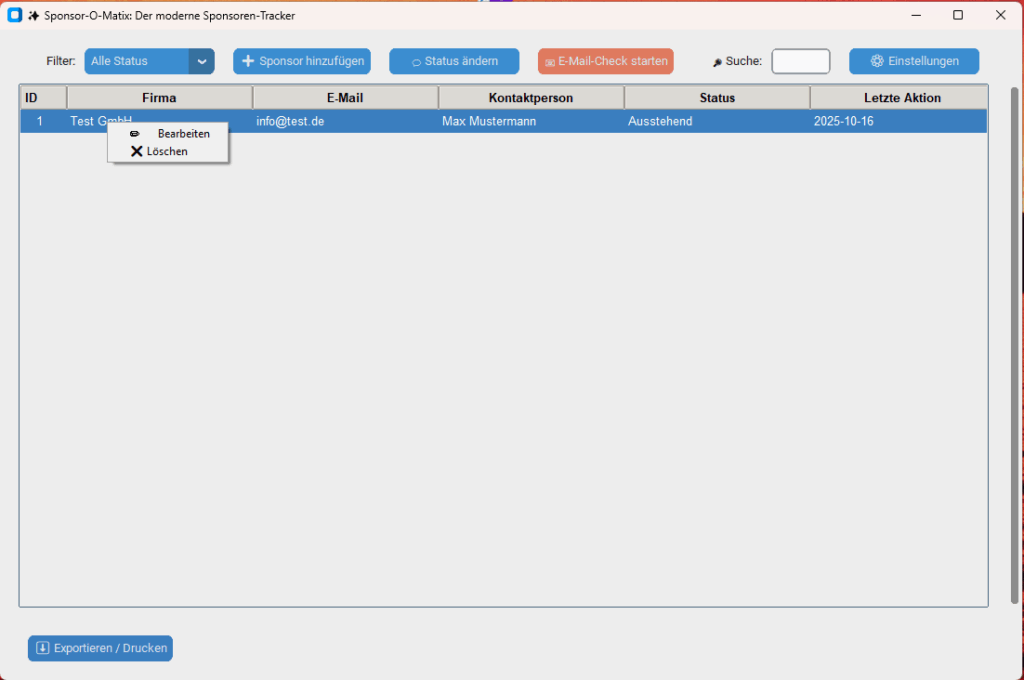This screenshot has width=1024, height=680.
Task: Click the pencil icon beside Bearbeiten
Action: point(135,134)
